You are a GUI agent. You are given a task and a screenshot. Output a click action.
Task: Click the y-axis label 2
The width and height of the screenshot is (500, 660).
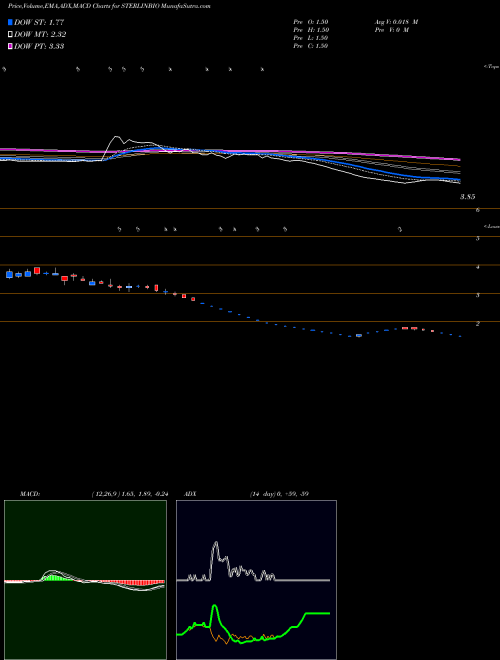[478, 323]
